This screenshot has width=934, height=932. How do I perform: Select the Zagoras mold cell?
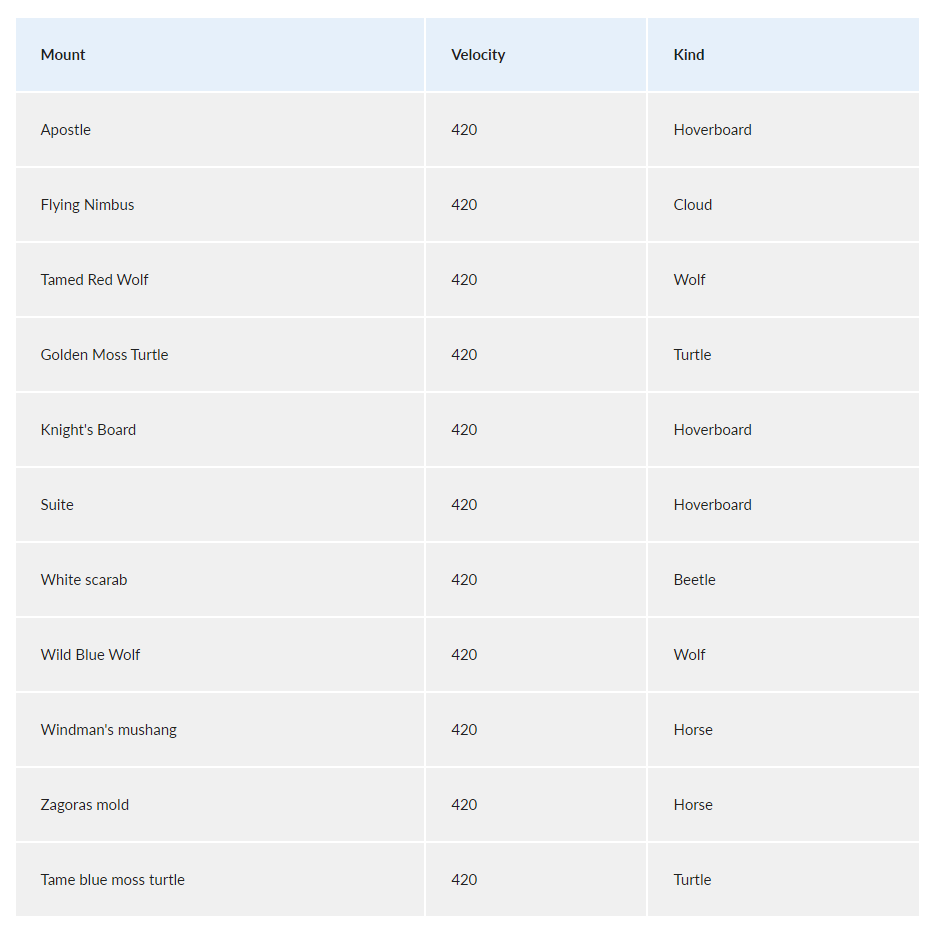[x=220, y=805]
